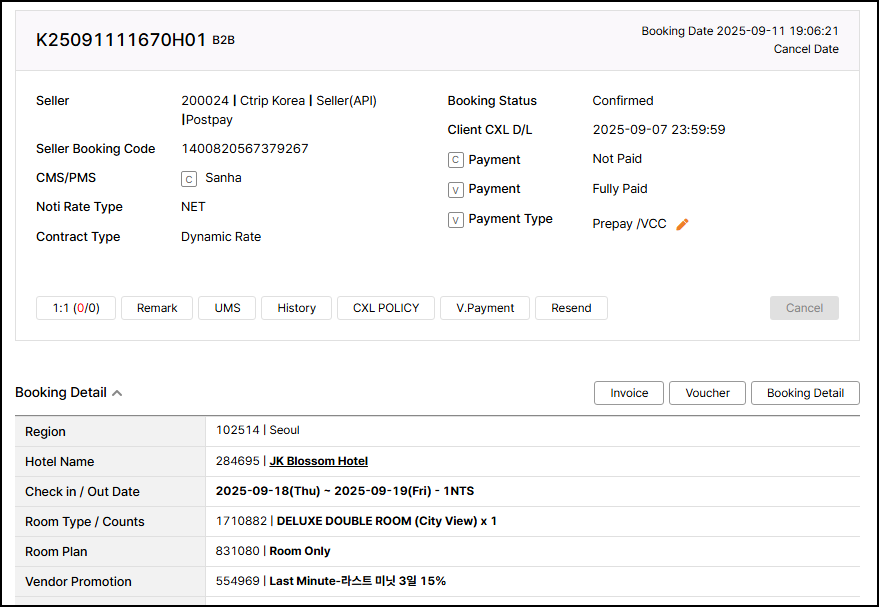Image resolution: width=879 pixels, height=607 pixels.
Task: Select booking number K25091111670H01
Action: coord(121,40)
